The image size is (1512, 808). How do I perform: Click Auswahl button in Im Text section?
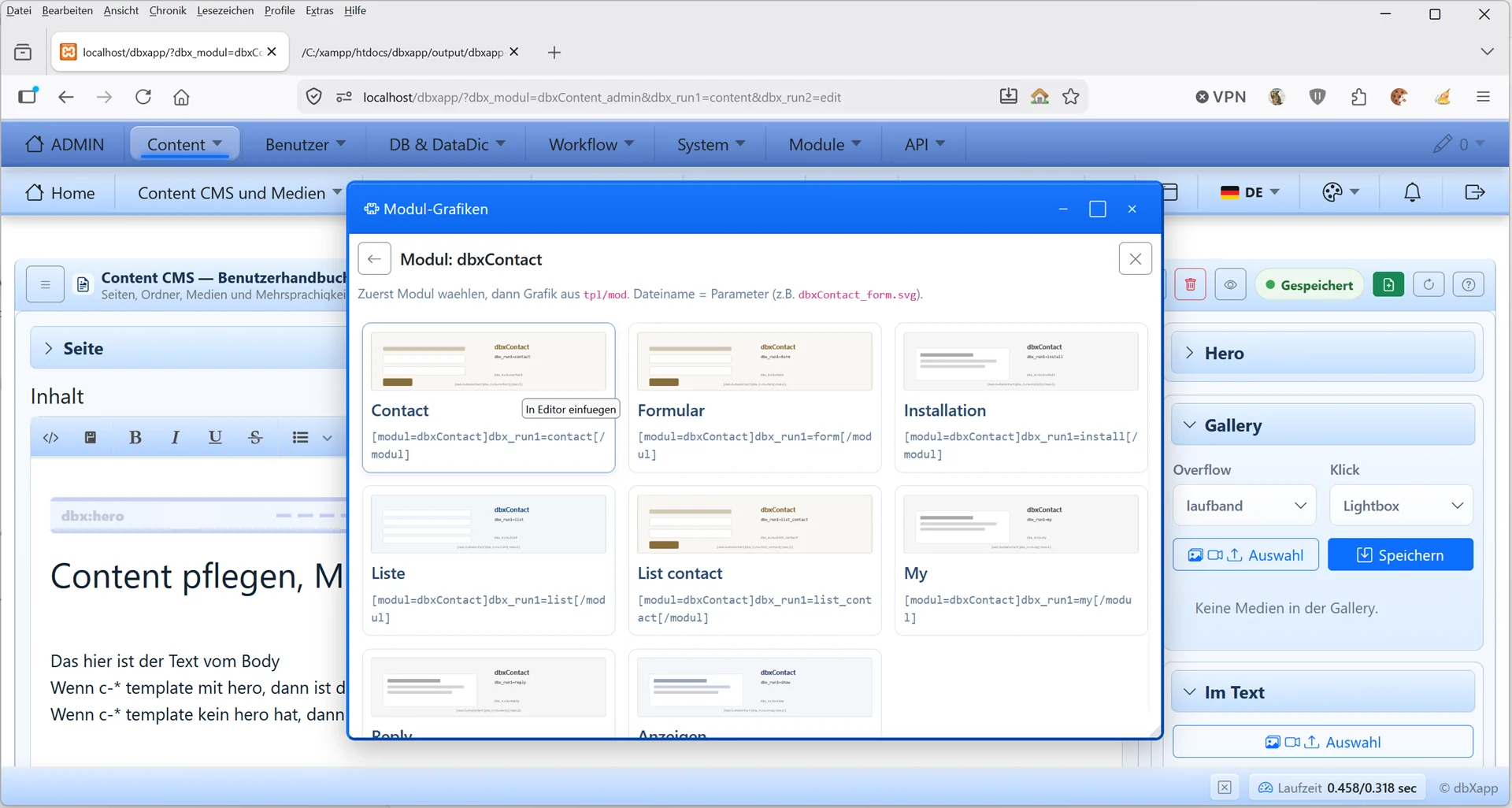tap(1323, 742)
